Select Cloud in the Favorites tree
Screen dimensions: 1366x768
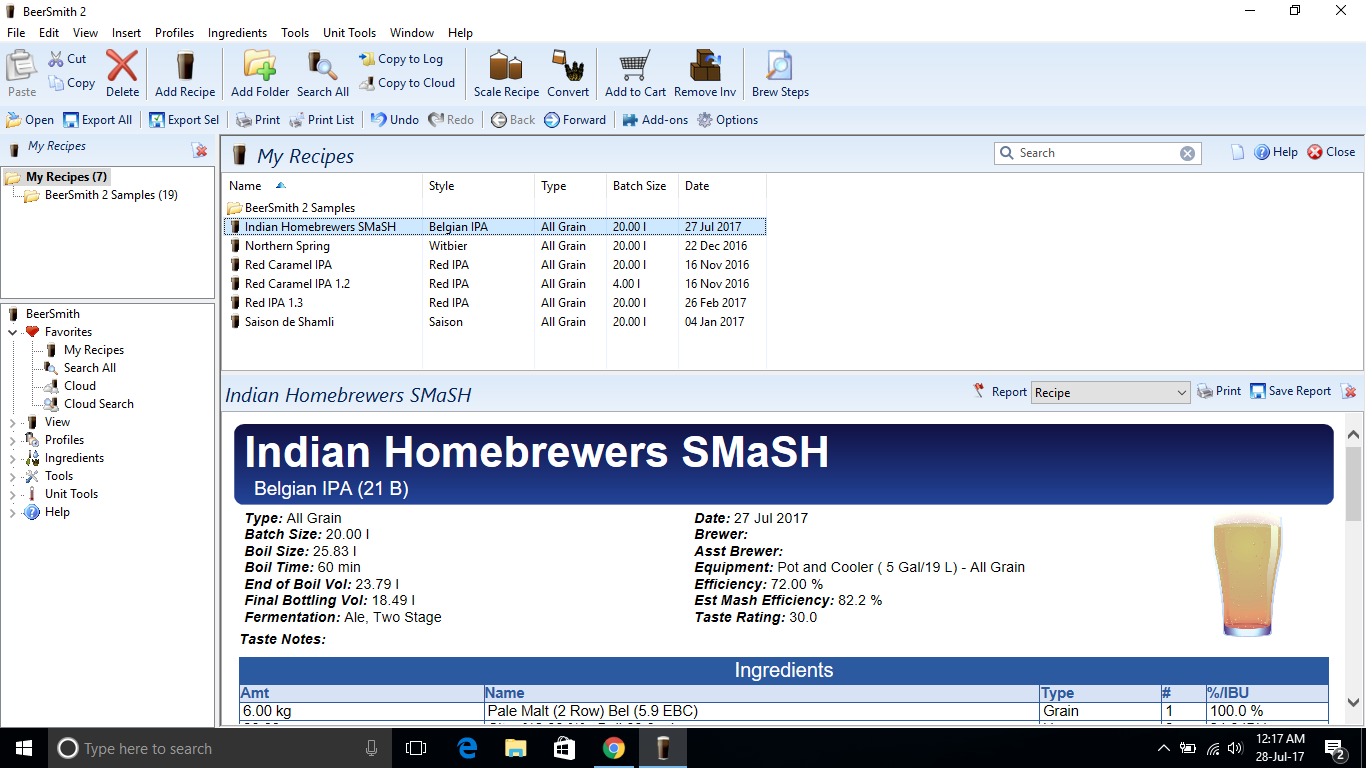[x=80, y=386]
